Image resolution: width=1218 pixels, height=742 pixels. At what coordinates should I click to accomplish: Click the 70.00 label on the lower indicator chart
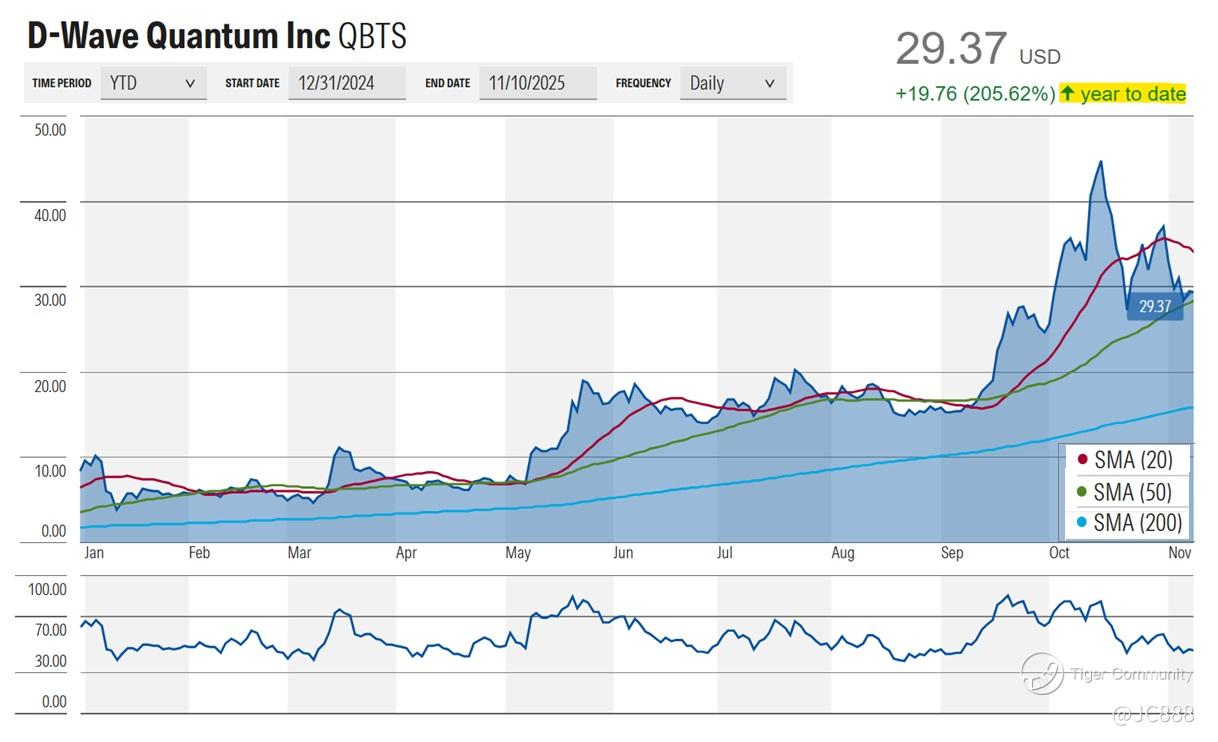(x=50, y=631)
